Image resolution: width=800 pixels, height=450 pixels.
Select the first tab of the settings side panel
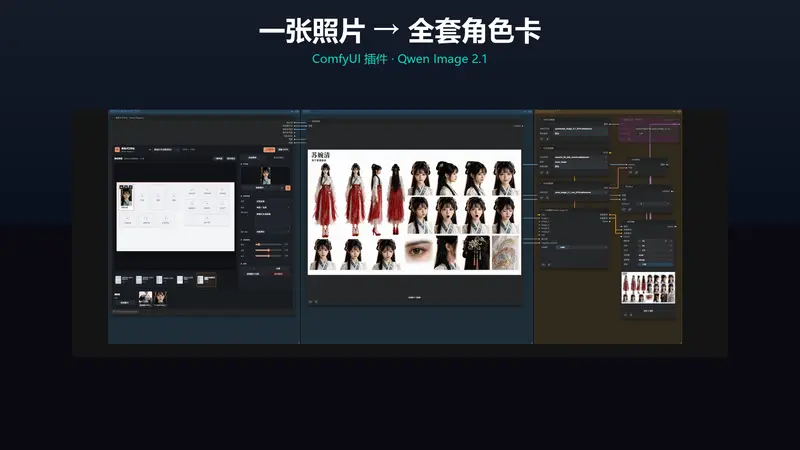coord(253,158)
